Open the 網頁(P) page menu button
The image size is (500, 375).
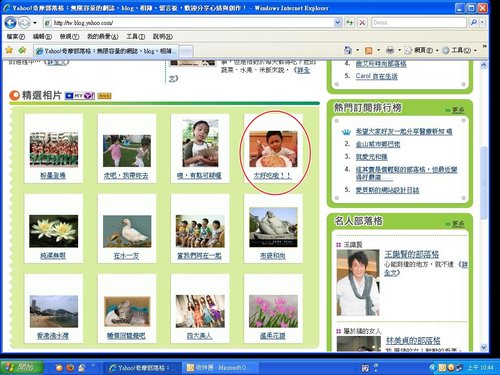pos(421,50)
